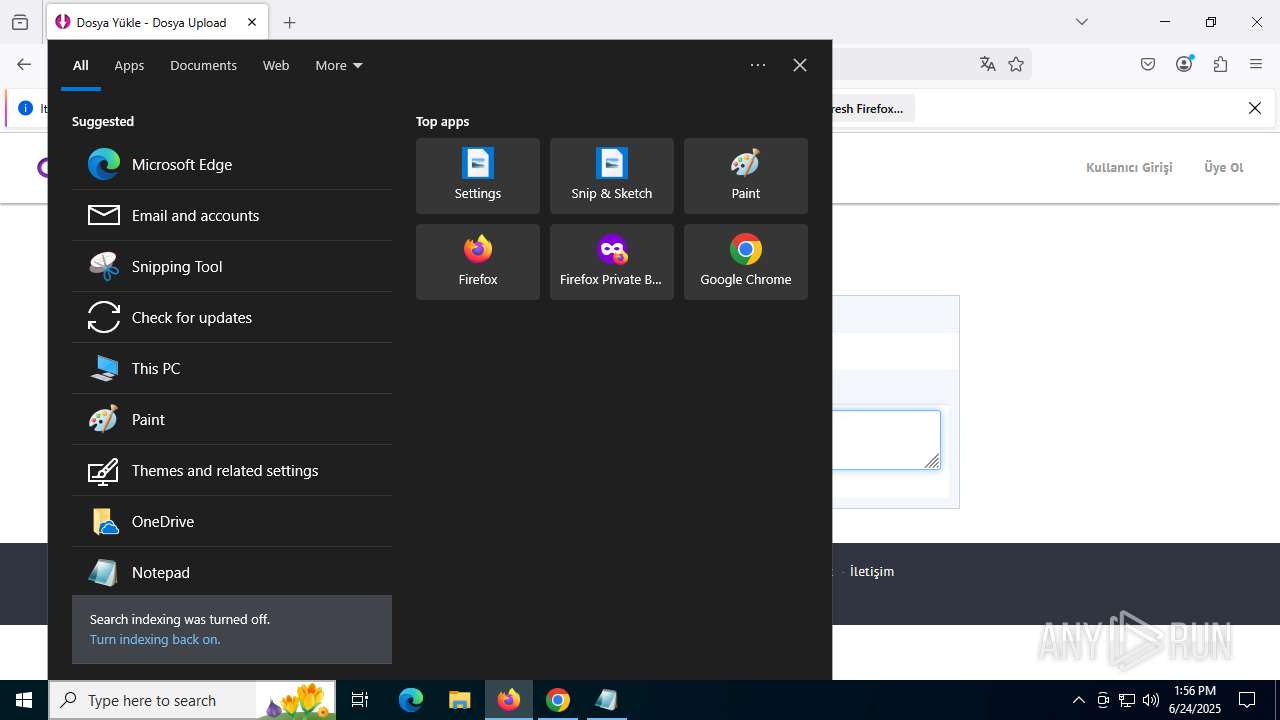This screenshot has height=720, width=1280.
Task: Click Üye Ol link
Action: click(1223, 167)
